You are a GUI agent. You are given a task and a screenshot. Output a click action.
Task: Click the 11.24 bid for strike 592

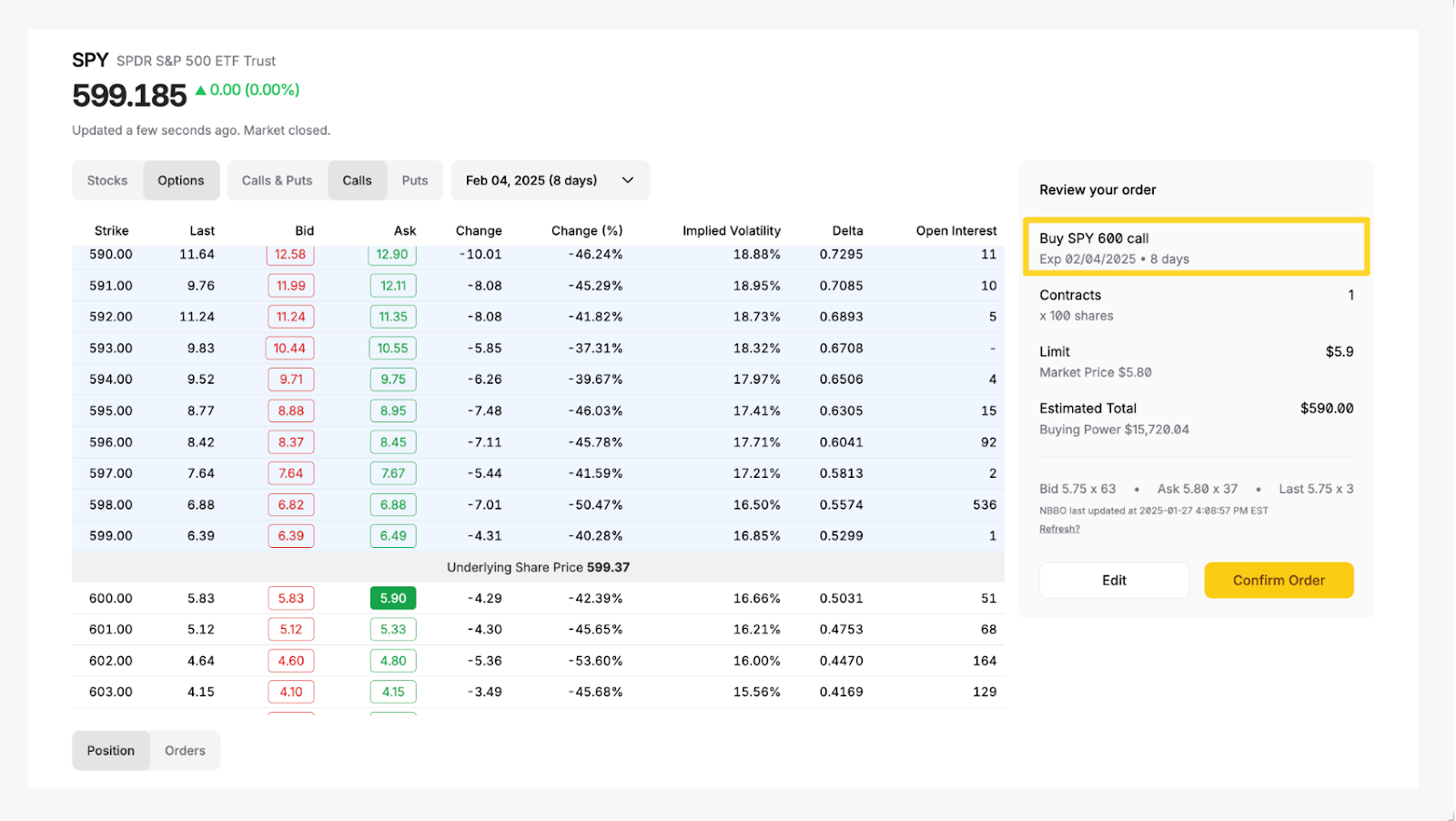pos(291,317)
